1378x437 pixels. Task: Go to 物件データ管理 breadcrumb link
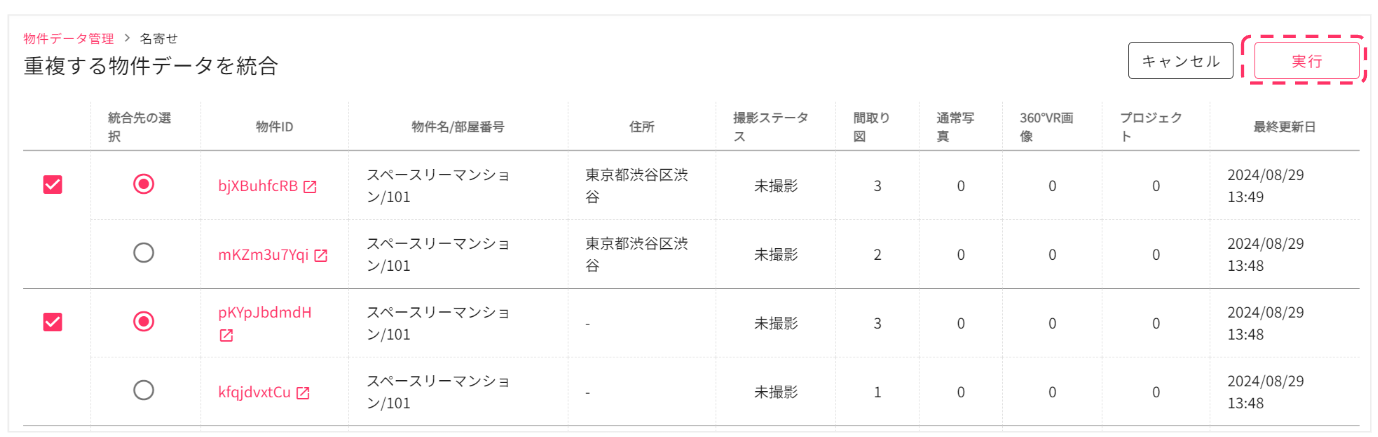(69, 39)
